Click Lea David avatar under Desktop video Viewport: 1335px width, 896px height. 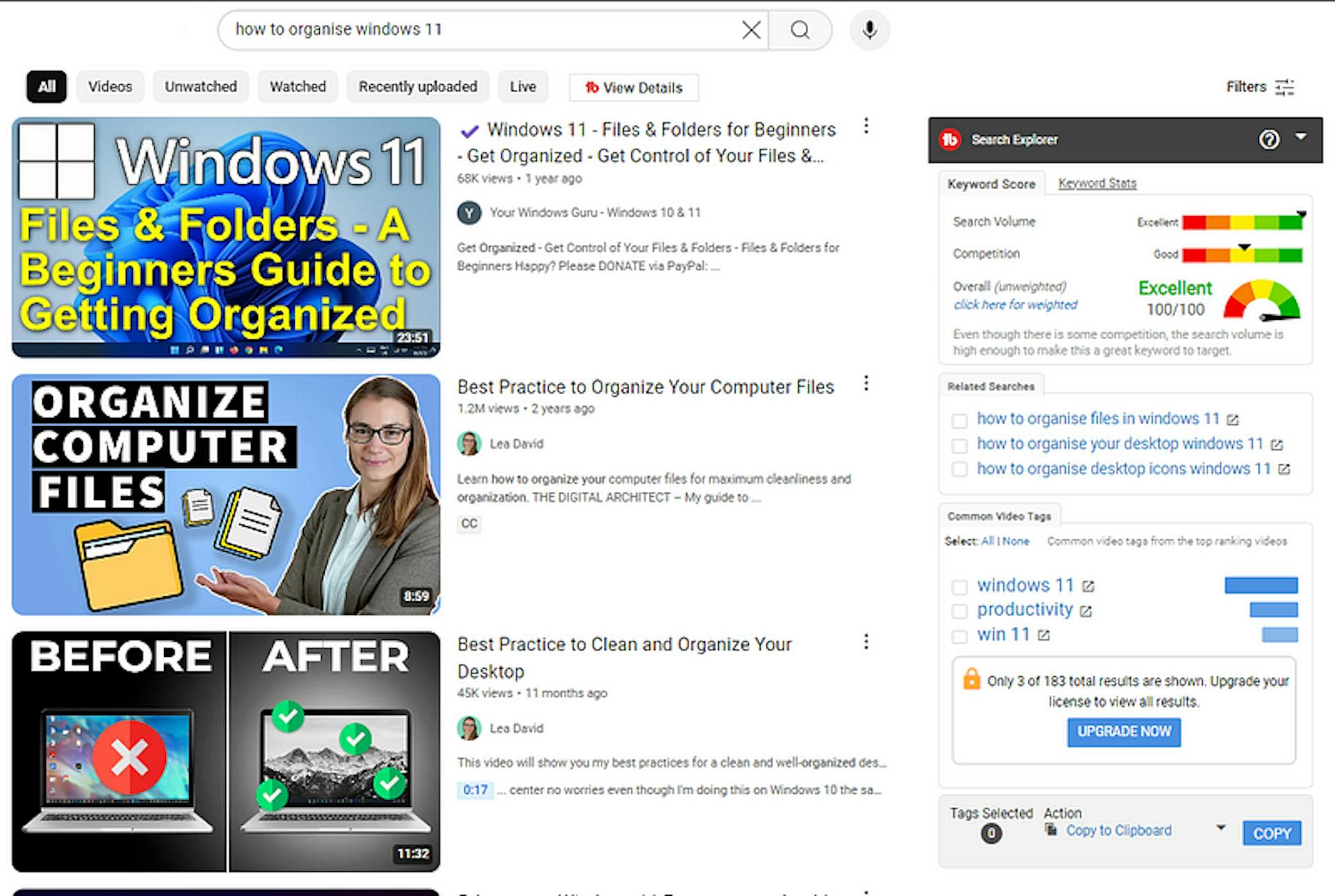(469, 728)
